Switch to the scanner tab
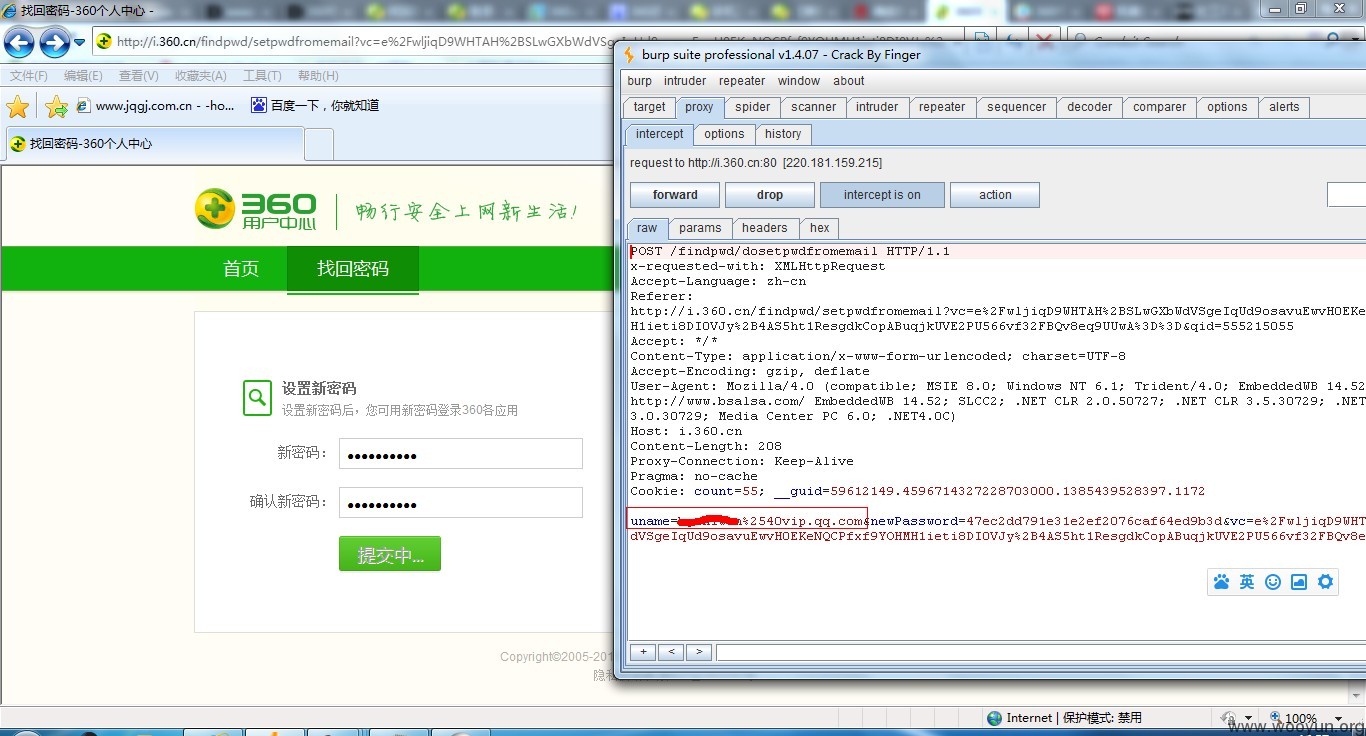1366x736 pixels. click(814, 107)
